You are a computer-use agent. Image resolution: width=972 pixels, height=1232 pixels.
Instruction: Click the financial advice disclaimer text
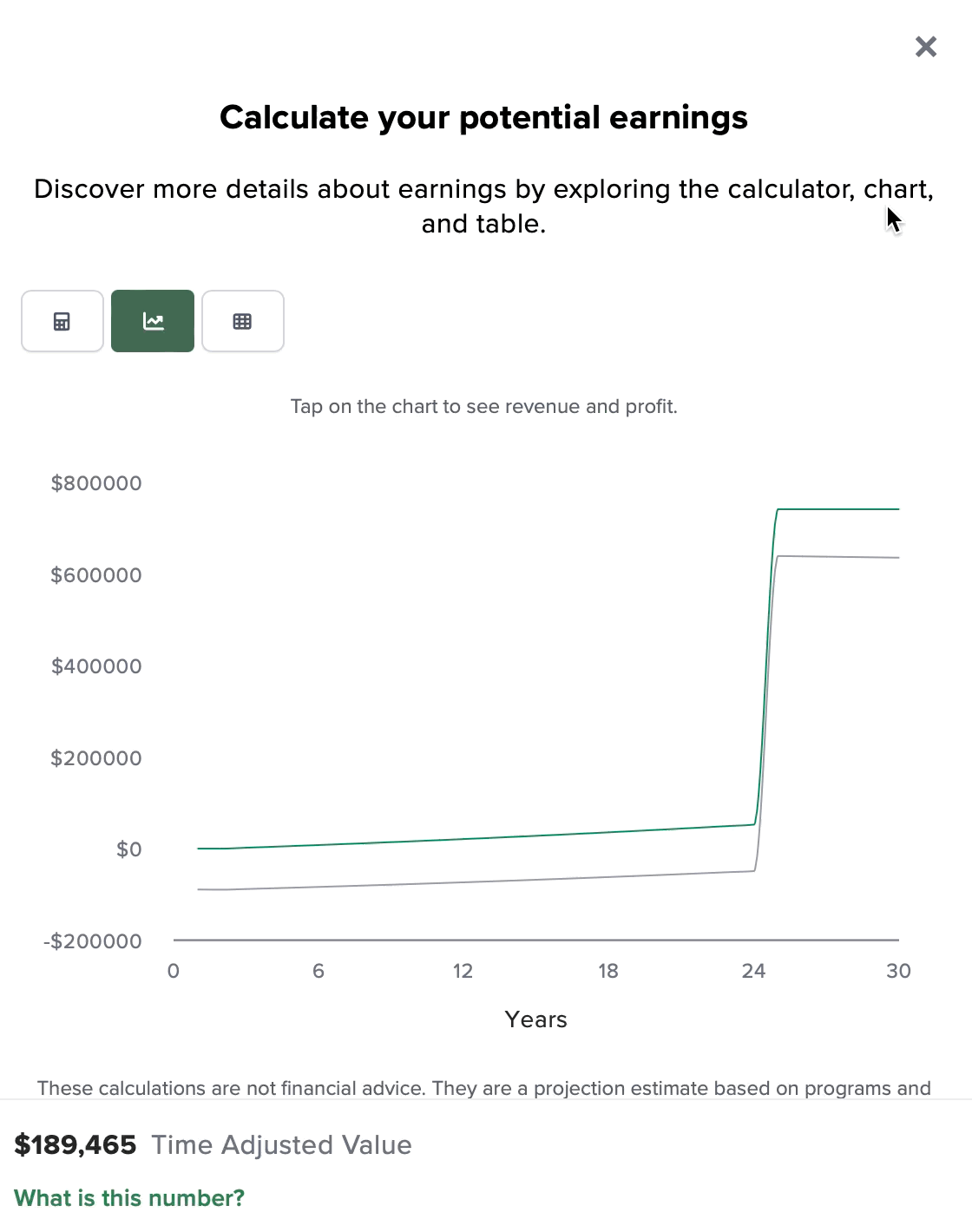pos(483,1088)
